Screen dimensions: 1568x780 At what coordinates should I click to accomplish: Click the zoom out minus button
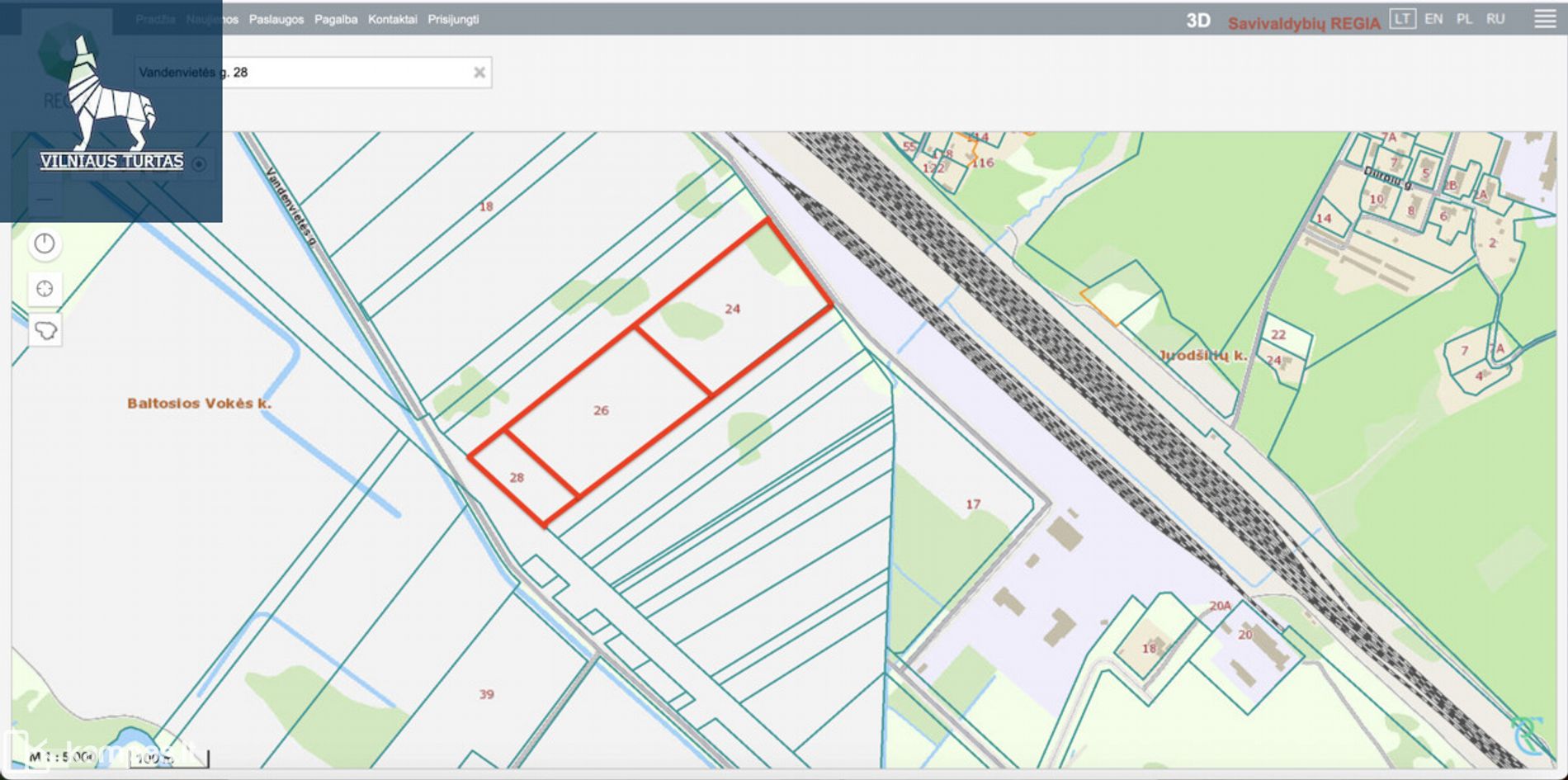pyautogui.click(x=45, y=199)
